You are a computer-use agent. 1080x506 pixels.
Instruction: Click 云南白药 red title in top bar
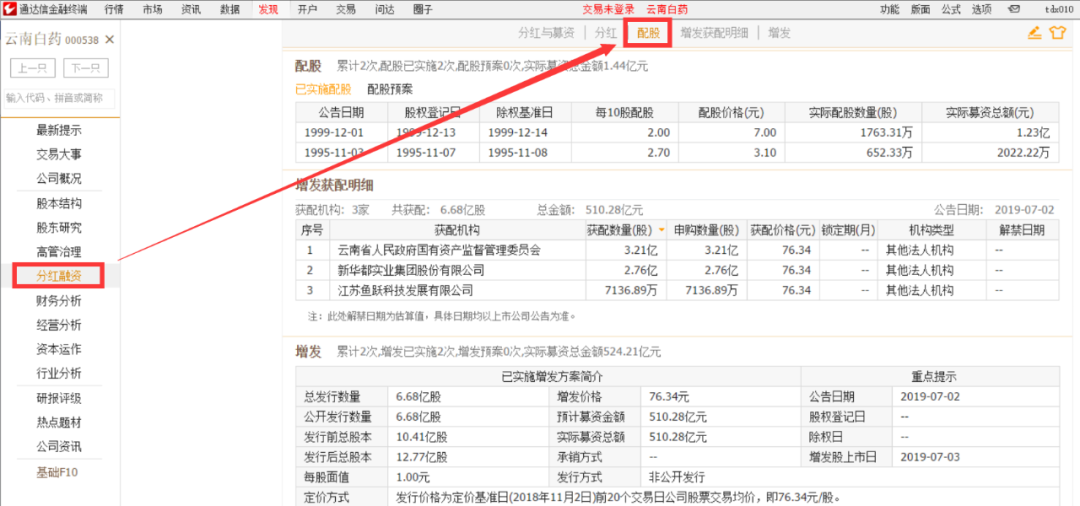coord(667,9)
